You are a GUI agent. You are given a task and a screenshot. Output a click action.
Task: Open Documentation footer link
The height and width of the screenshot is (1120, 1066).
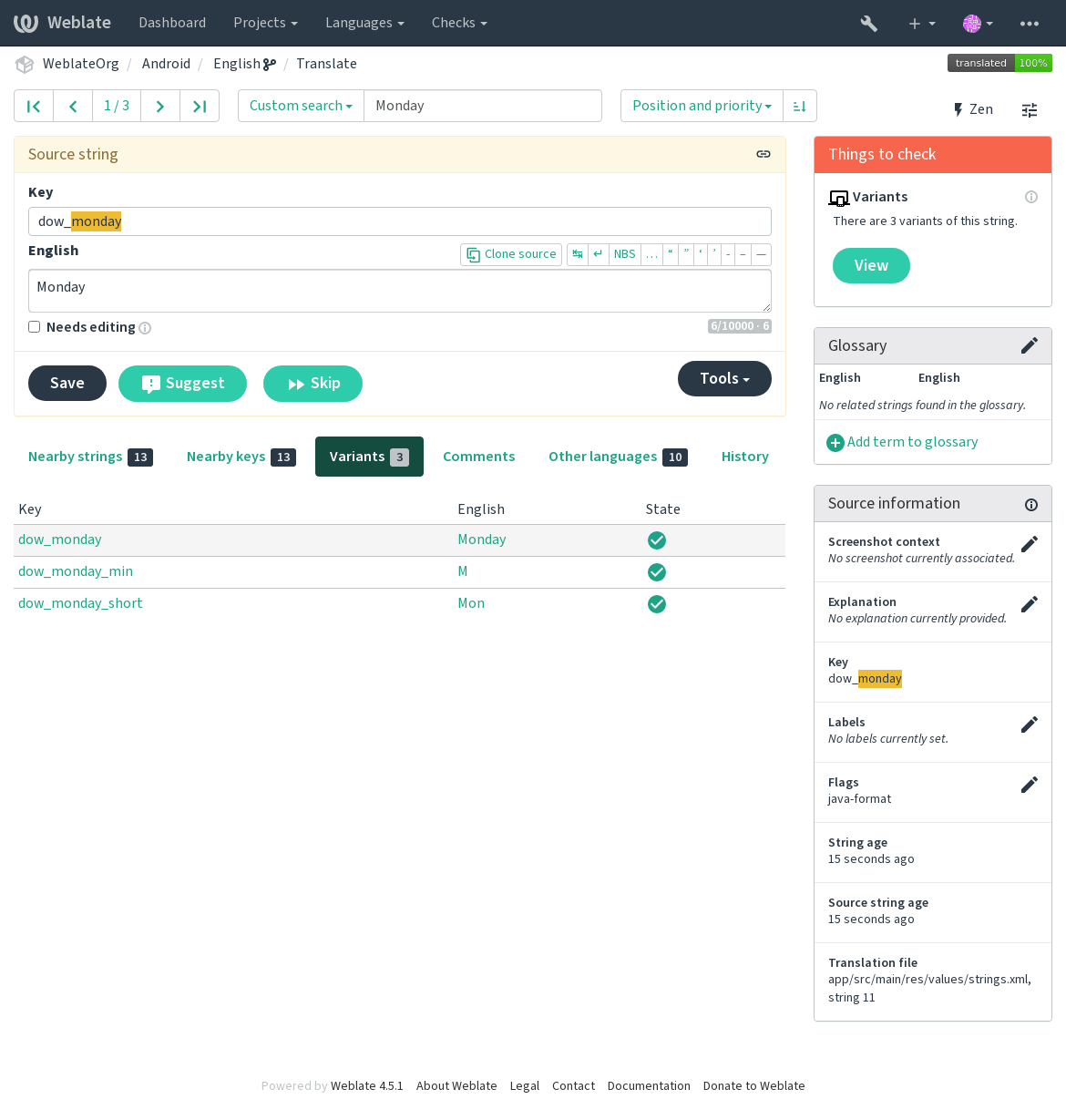[x=649, y=1086]
